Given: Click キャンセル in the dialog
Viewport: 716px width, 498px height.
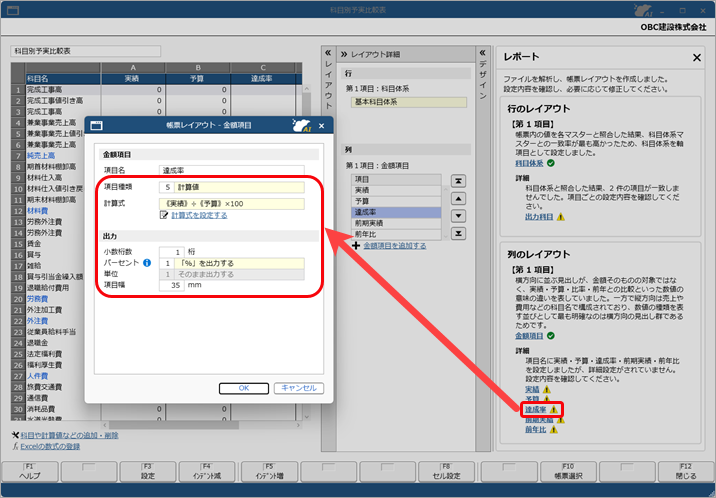Looking at the screenshot, I should 299,388.
